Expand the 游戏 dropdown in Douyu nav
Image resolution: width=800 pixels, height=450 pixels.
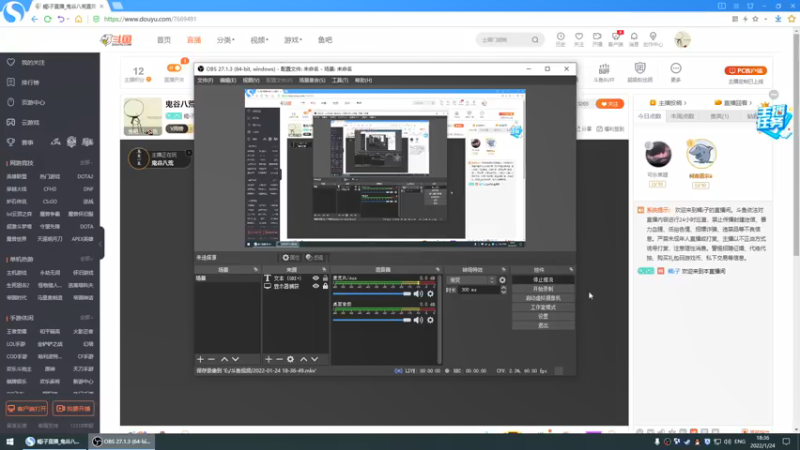coord(293,40)
